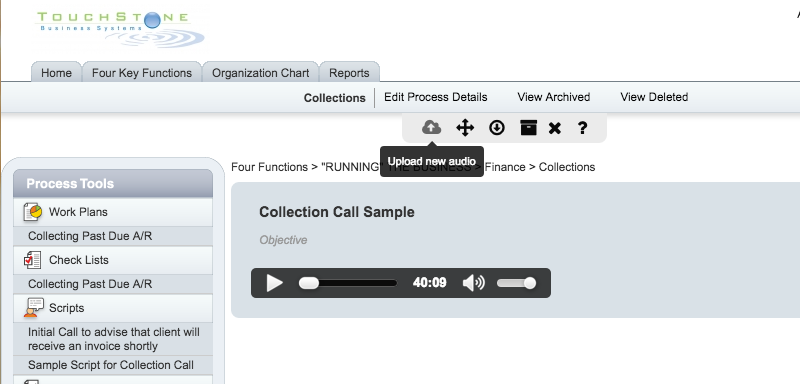The width and height of the screenshot is (800, 384).
Task: Select the move arrows icon
Action: pos(465,127)
